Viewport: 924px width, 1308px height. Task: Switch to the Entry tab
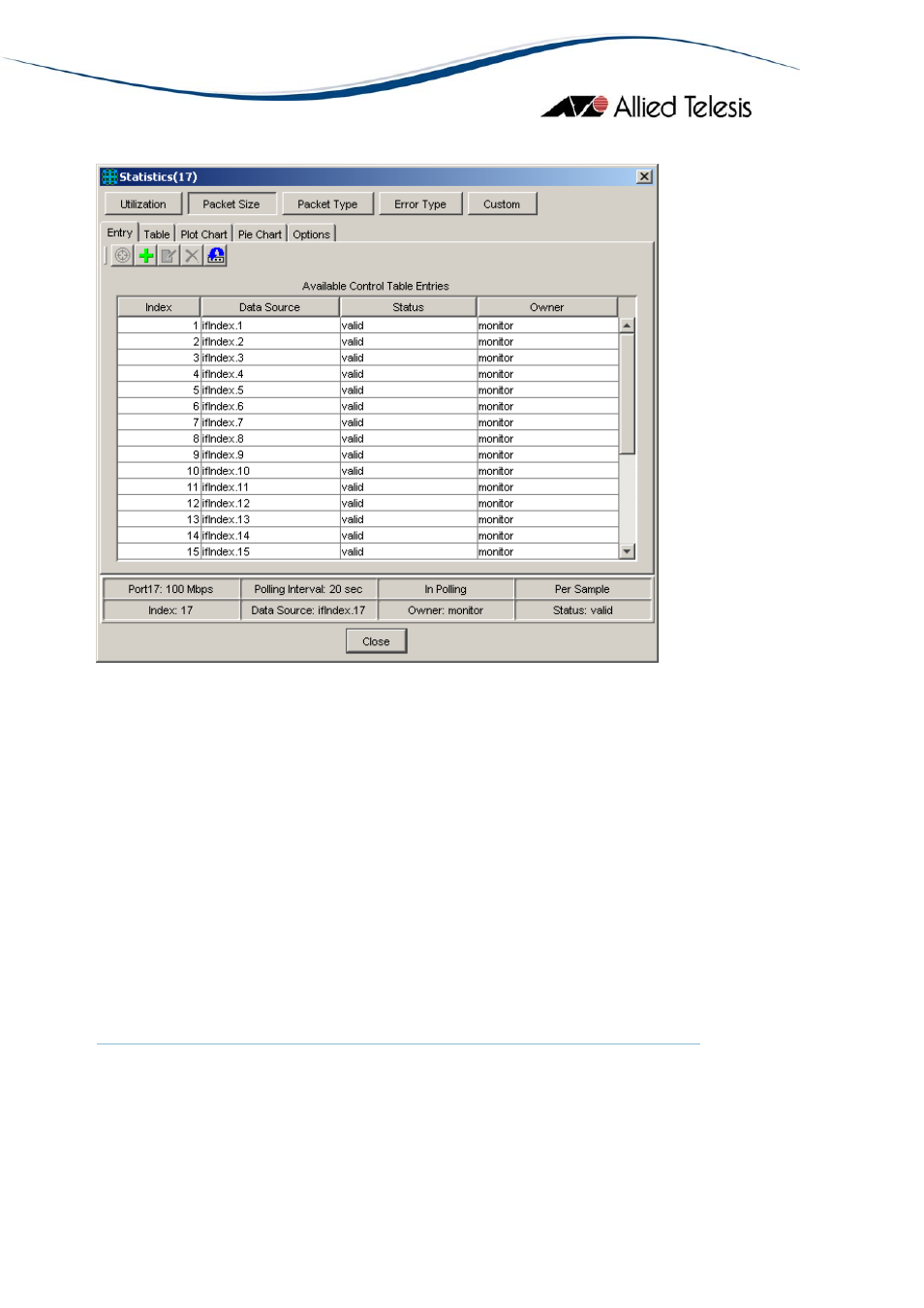pos(120,233)
